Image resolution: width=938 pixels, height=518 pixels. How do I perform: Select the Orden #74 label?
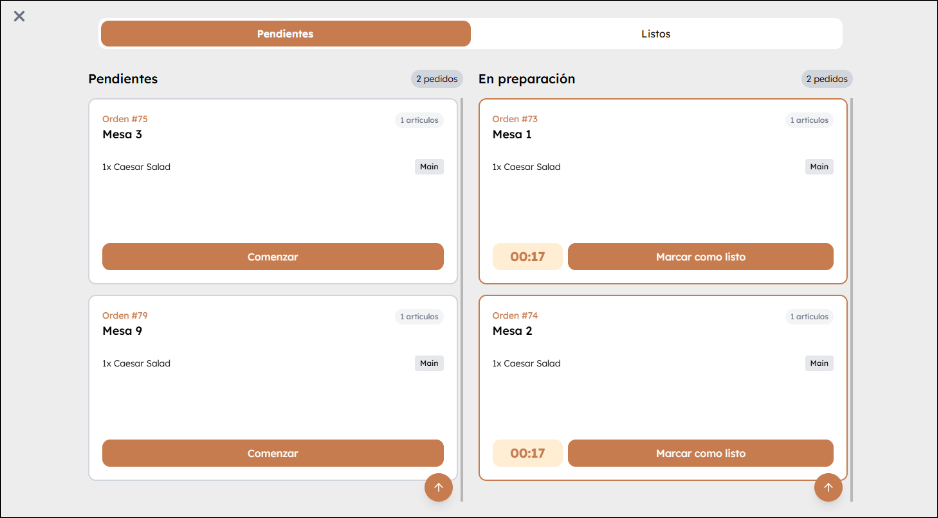pos(515,316)
